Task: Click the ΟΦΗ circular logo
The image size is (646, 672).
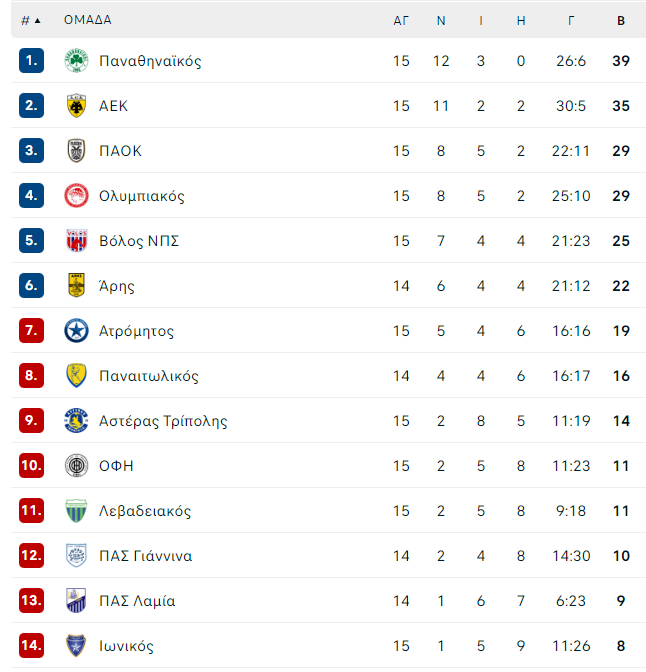Action: point(76,465)
